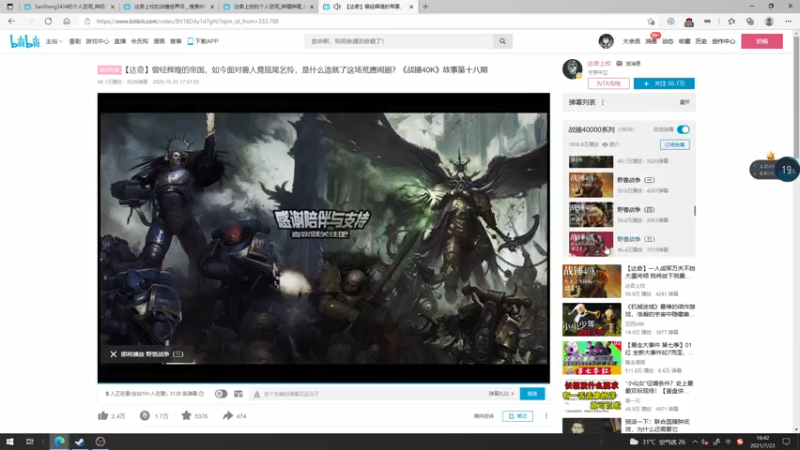Share the video with arrow icon
The height and width of the screenshot is (450, 800).
tap(228, 416)
